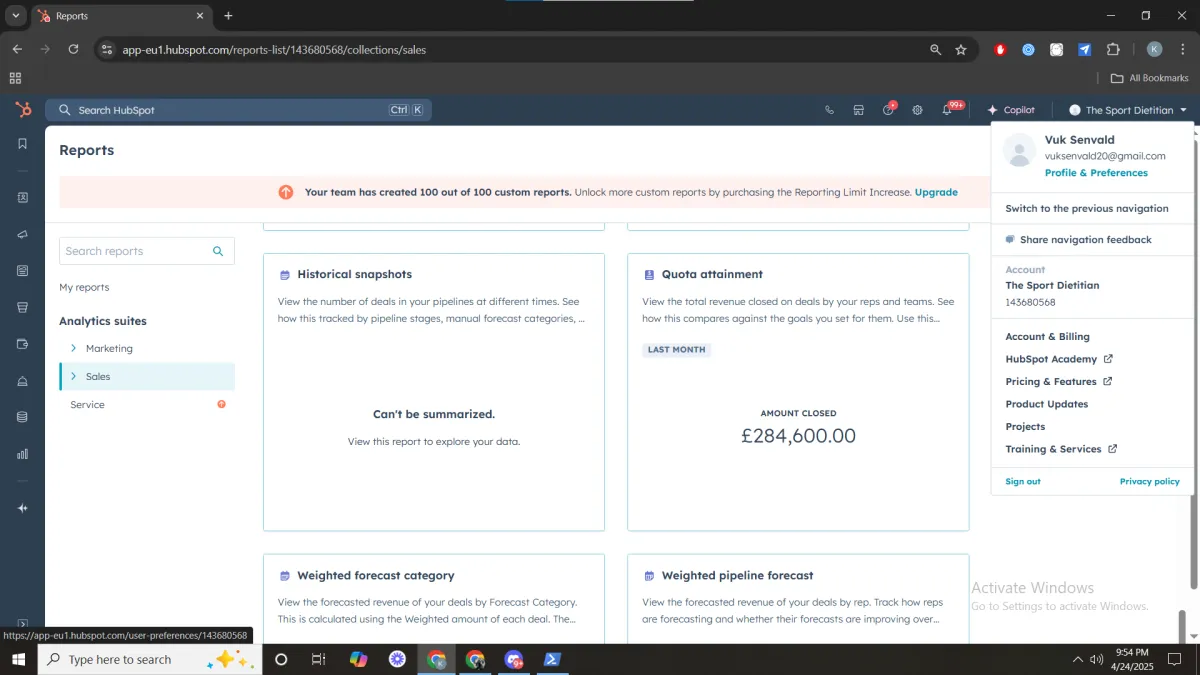1200x675 pixels.
Task: Click the Search HubSpot box
Action: point(238,110)
